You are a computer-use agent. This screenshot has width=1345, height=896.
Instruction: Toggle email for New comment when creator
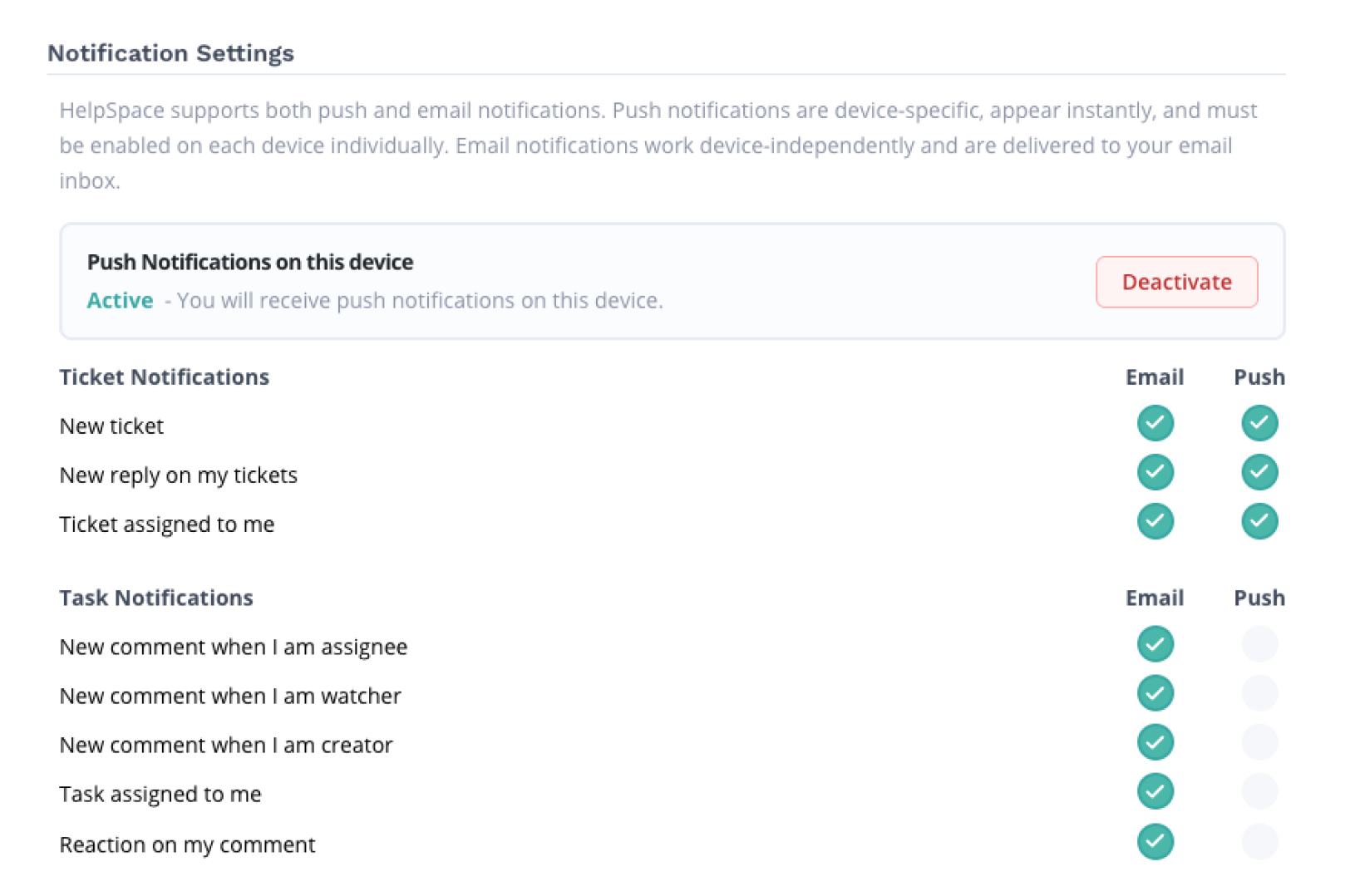pyautogui.click(x=1155, y=742)
